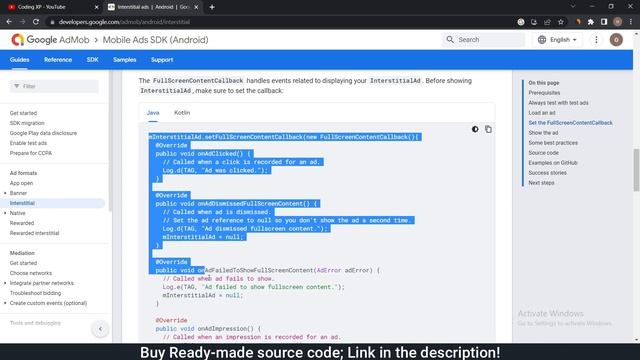This screenshot has width=640, height=360.
Task: Open Mobile Ads SDK (Android) breadcrumb link
Action: pos(156,40)
